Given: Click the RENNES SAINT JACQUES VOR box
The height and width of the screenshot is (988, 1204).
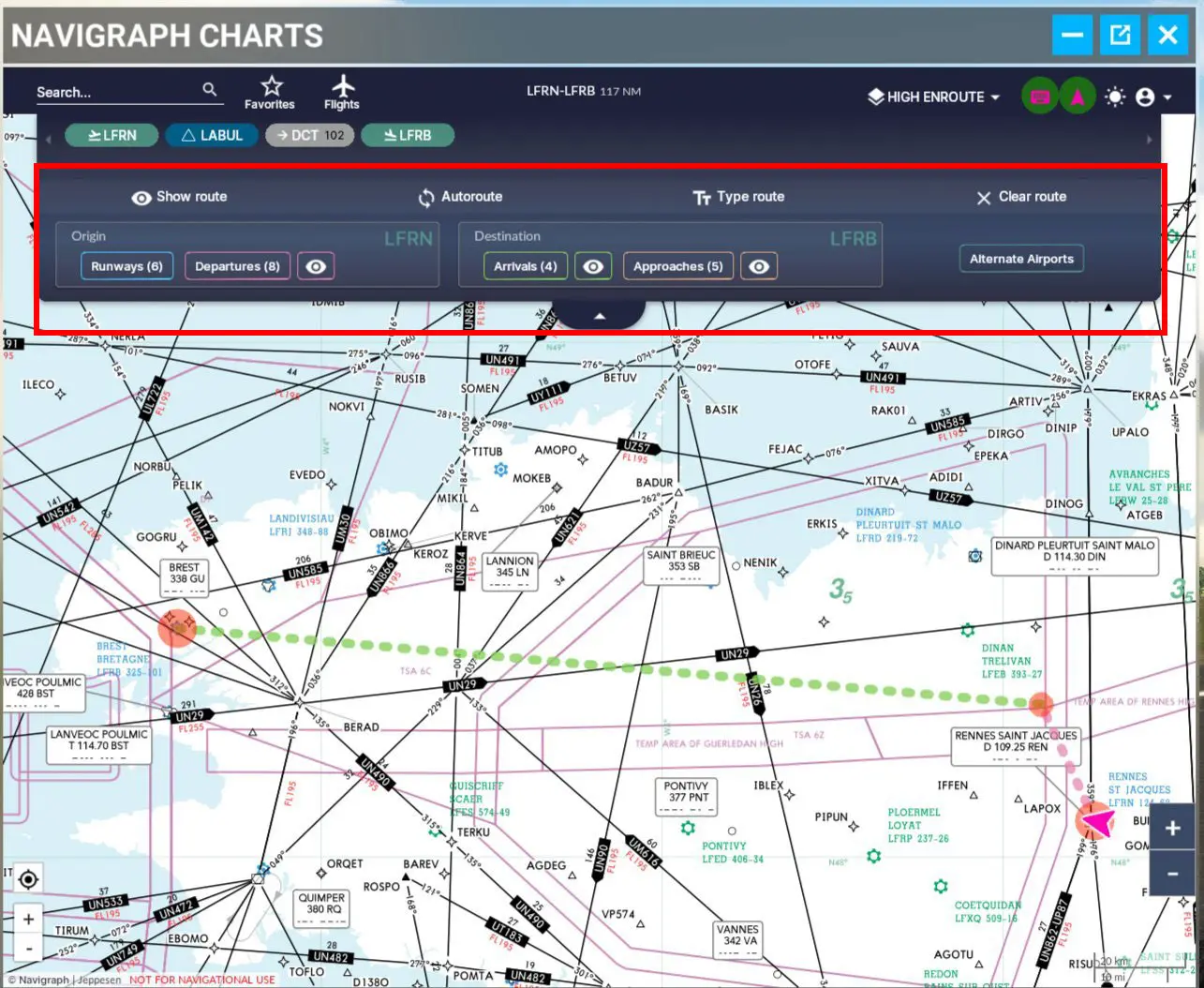Looking at the screenshot, I should click(x=1016, y=746).
